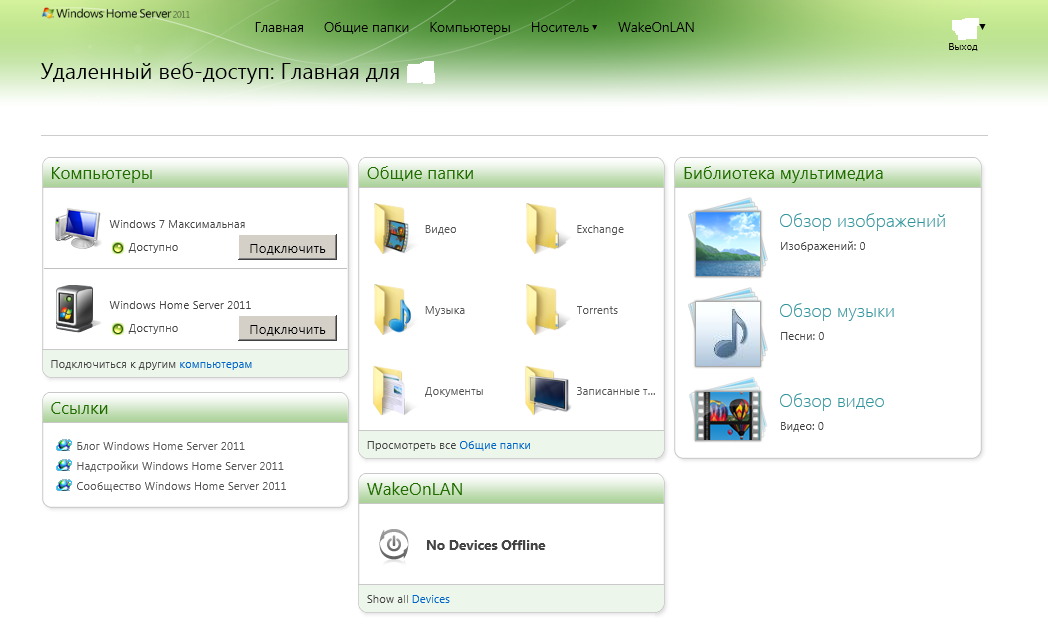The image size is (1048, 643).
Task: Follow the Devices link
Action: pyautogui.click(x=430, y=599)
